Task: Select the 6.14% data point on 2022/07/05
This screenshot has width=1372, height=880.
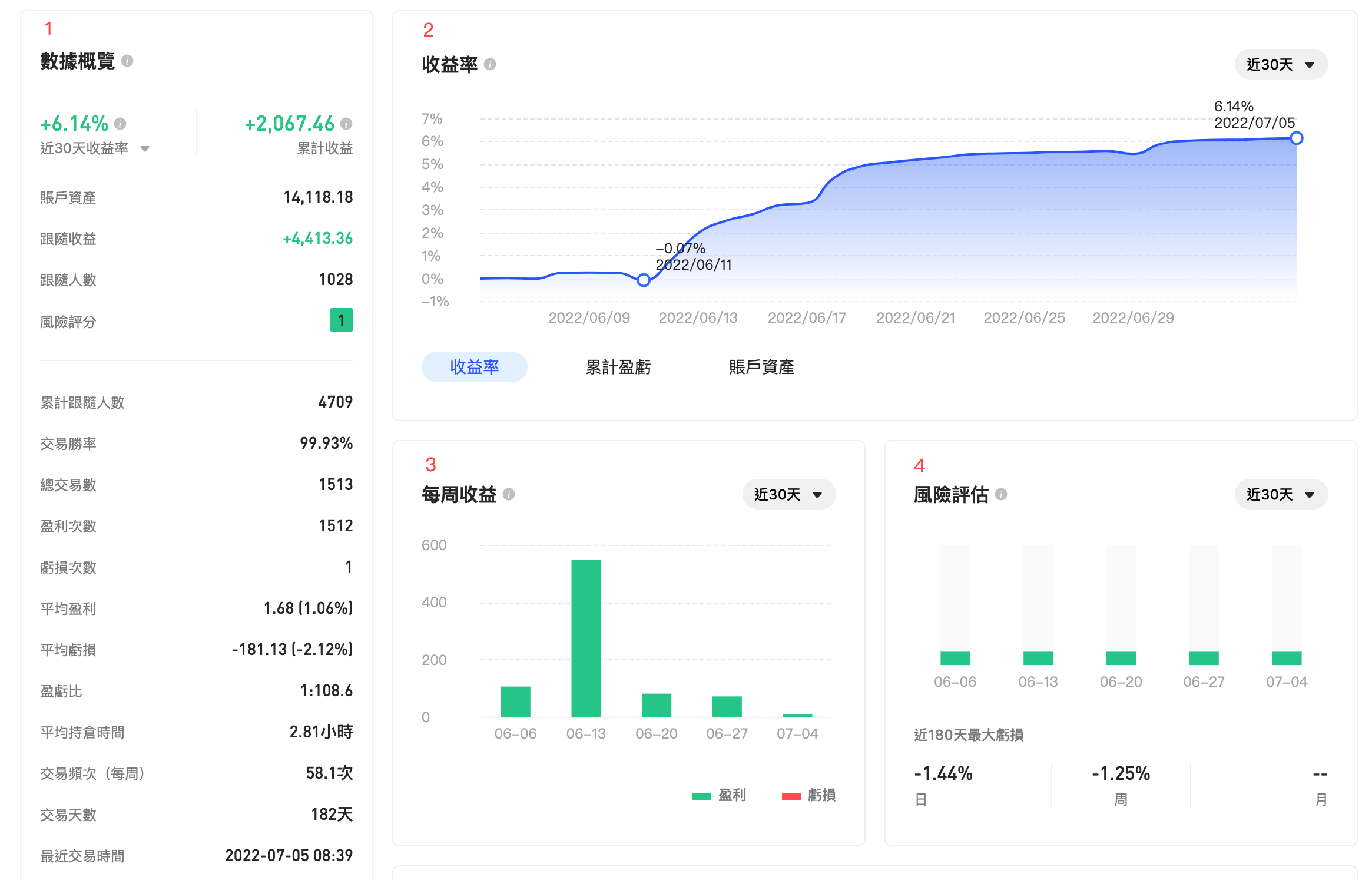Action: (1297, 138)
